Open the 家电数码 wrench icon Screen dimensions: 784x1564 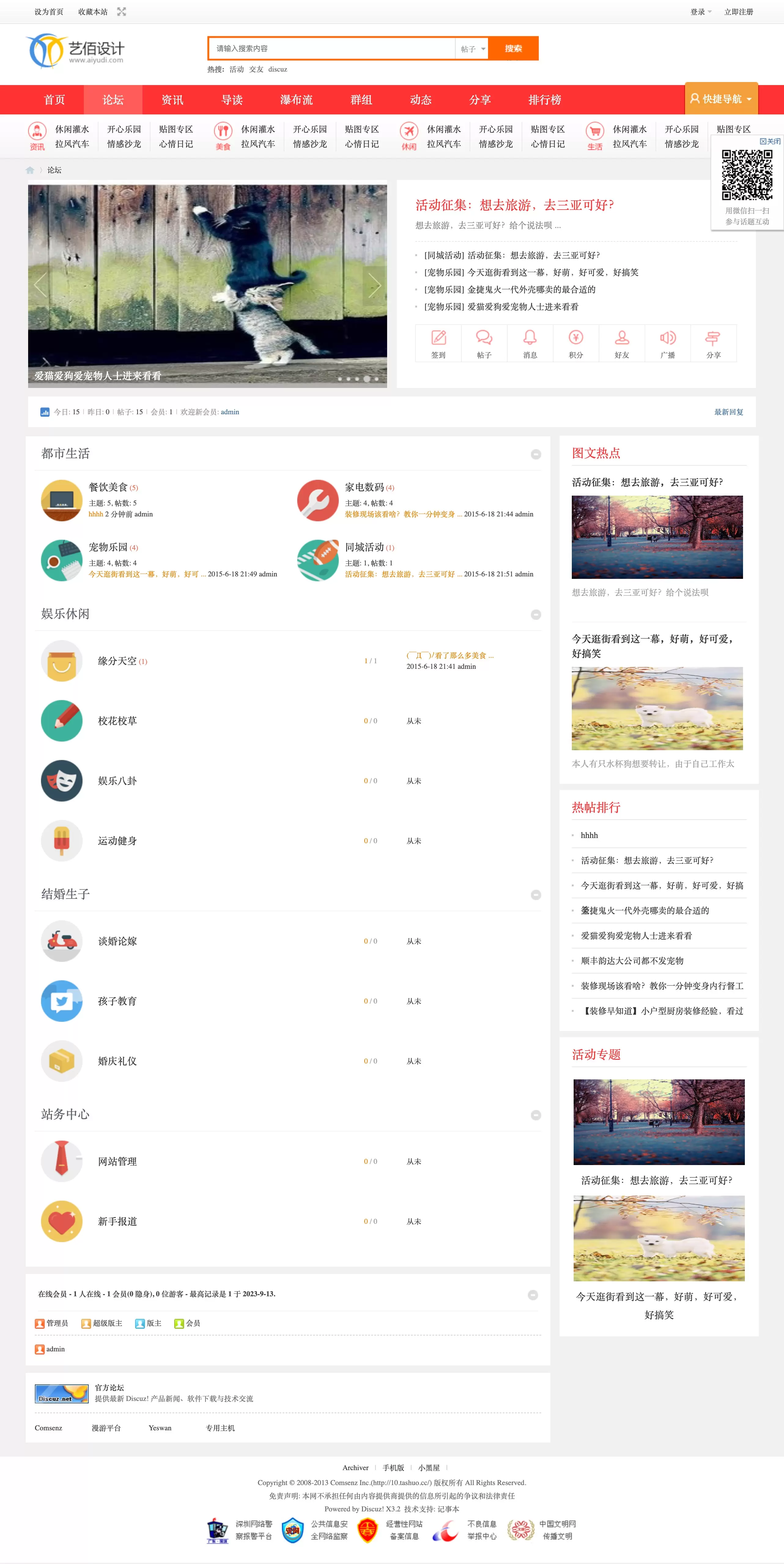pyautogui.click(x=317, y=500)
